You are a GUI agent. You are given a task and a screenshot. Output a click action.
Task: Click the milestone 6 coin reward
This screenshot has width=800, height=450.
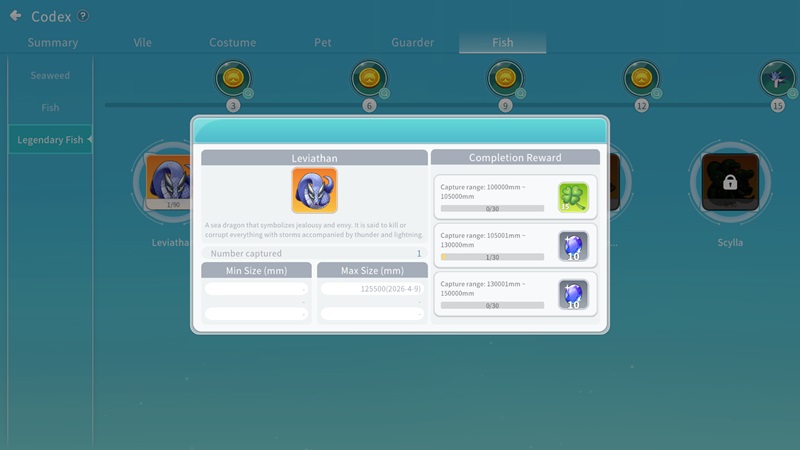click(369, 78)
